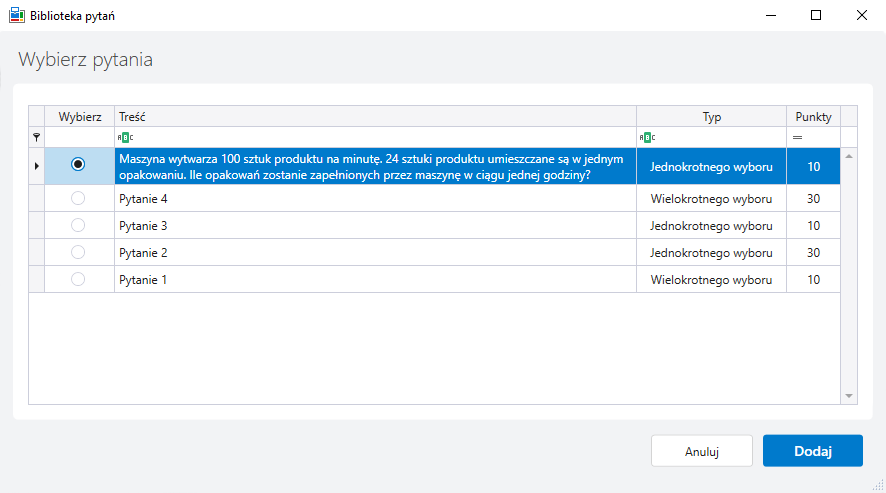Select the radio button for Pytanie 1

click(78, 279)
